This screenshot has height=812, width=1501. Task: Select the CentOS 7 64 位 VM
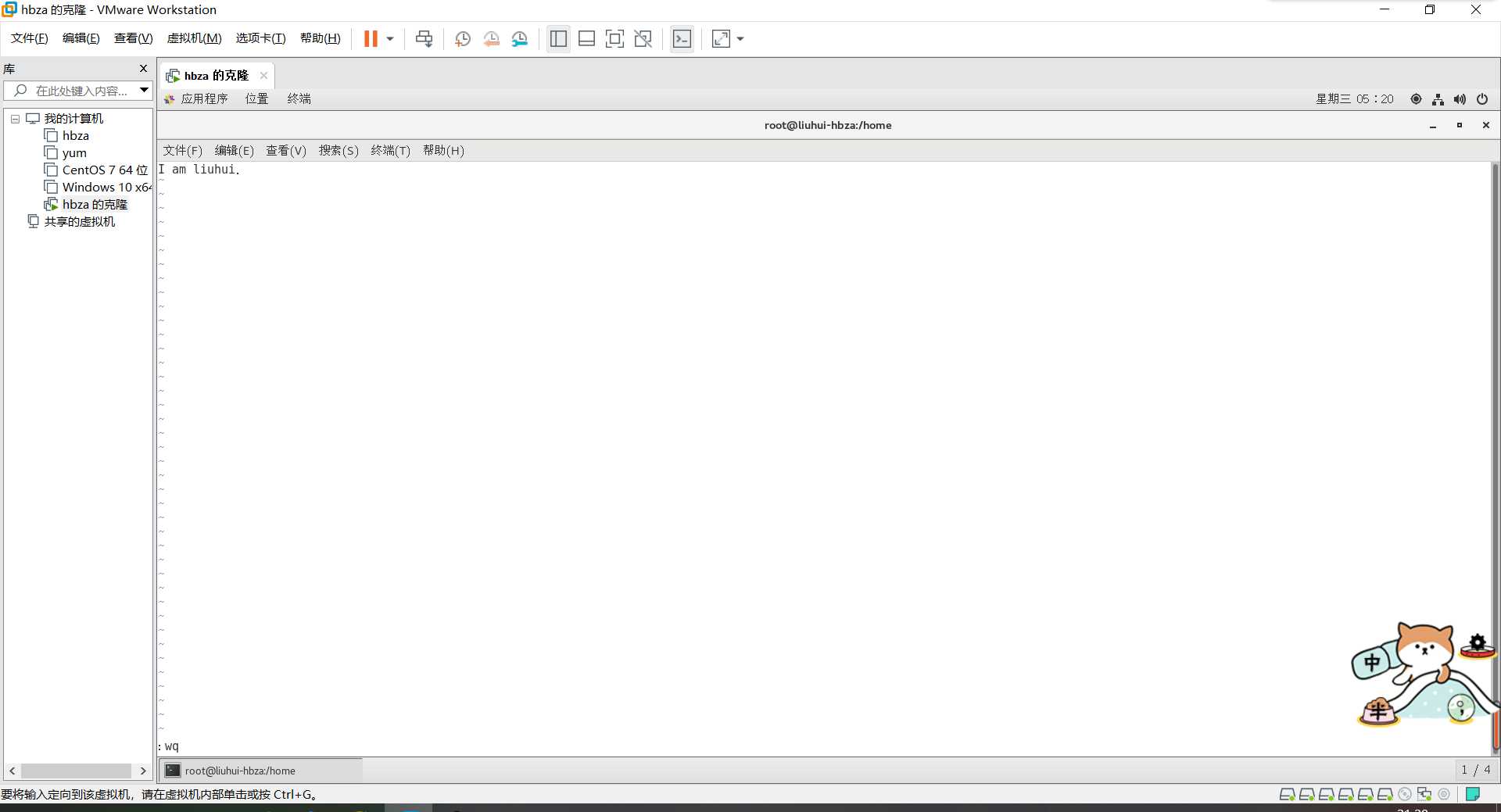(96, 170)
